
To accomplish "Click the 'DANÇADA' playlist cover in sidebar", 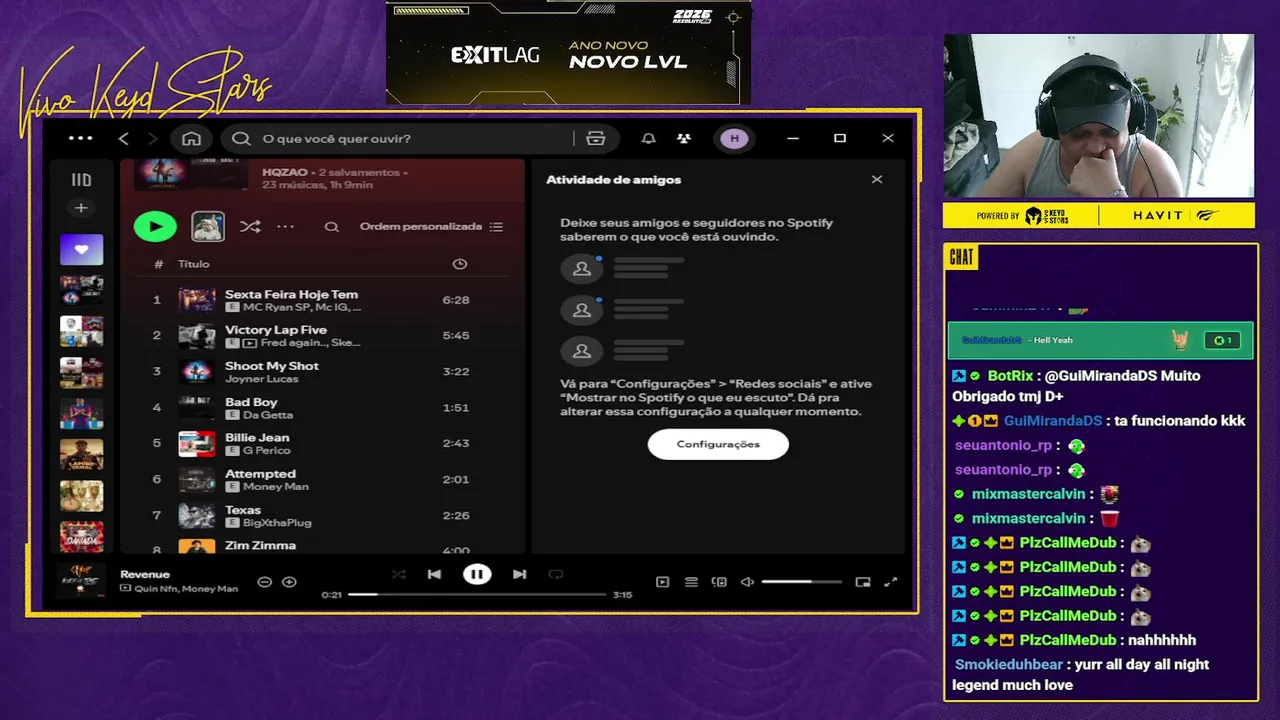I will 81,537.
